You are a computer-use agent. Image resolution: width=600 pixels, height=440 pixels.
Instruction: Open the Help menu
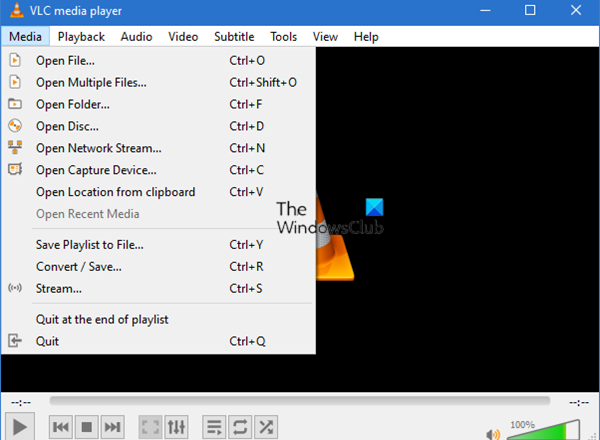pos(366,36)
